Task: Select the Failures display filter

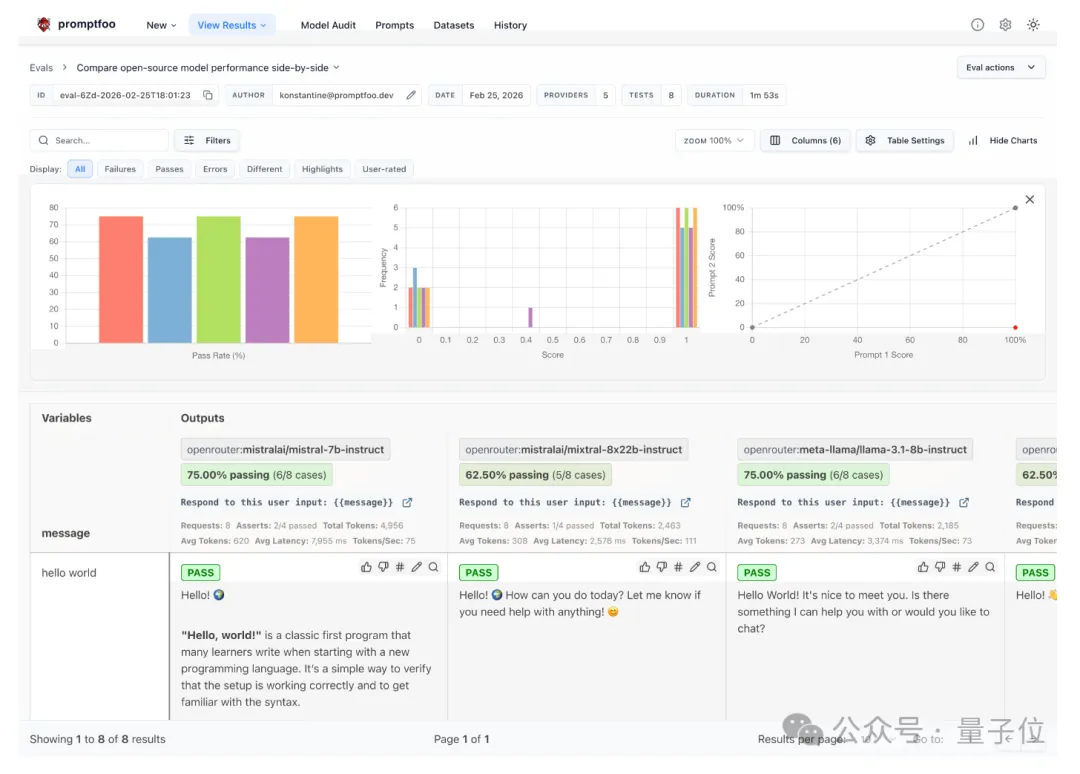Action: [120, 169]
